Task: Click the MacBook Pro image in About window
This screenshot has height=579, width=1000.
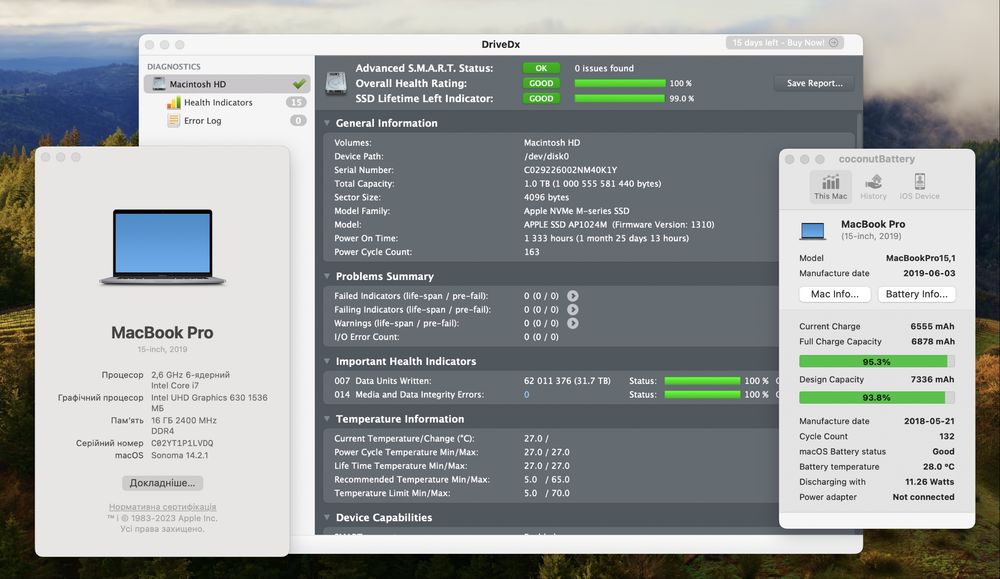Action: pyautogui.click(x=163, y=247)
